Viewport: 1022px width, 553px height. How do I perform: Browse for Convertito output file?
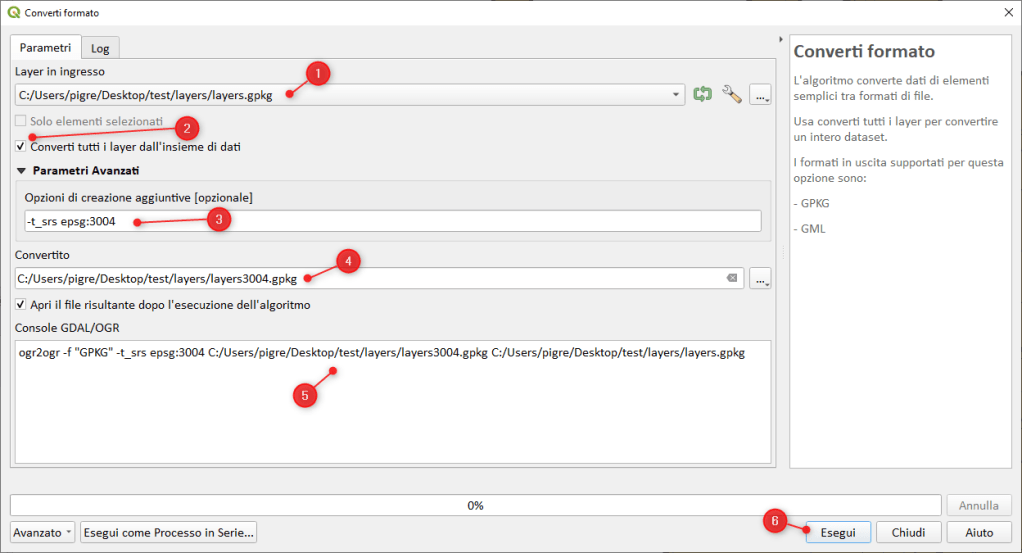pos(761,279)
